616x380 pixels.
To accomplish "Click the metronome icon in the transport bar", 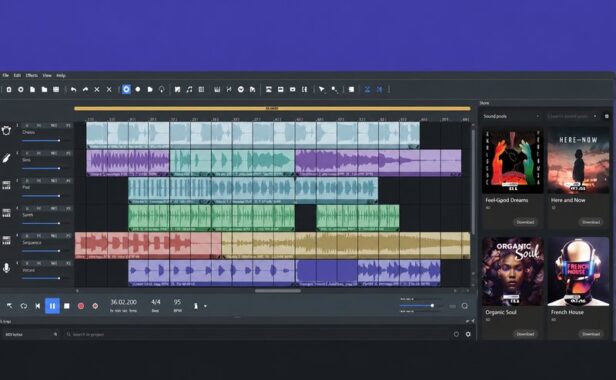I will pyautogui.click(x=196, y=306).
